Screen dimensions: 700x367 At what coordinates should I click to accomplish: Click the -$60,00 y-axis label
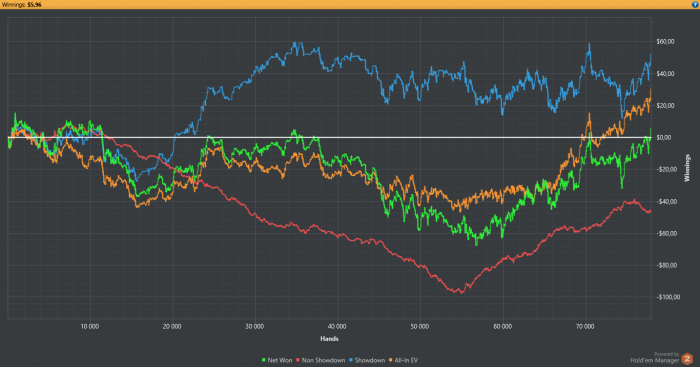(666, 234)
